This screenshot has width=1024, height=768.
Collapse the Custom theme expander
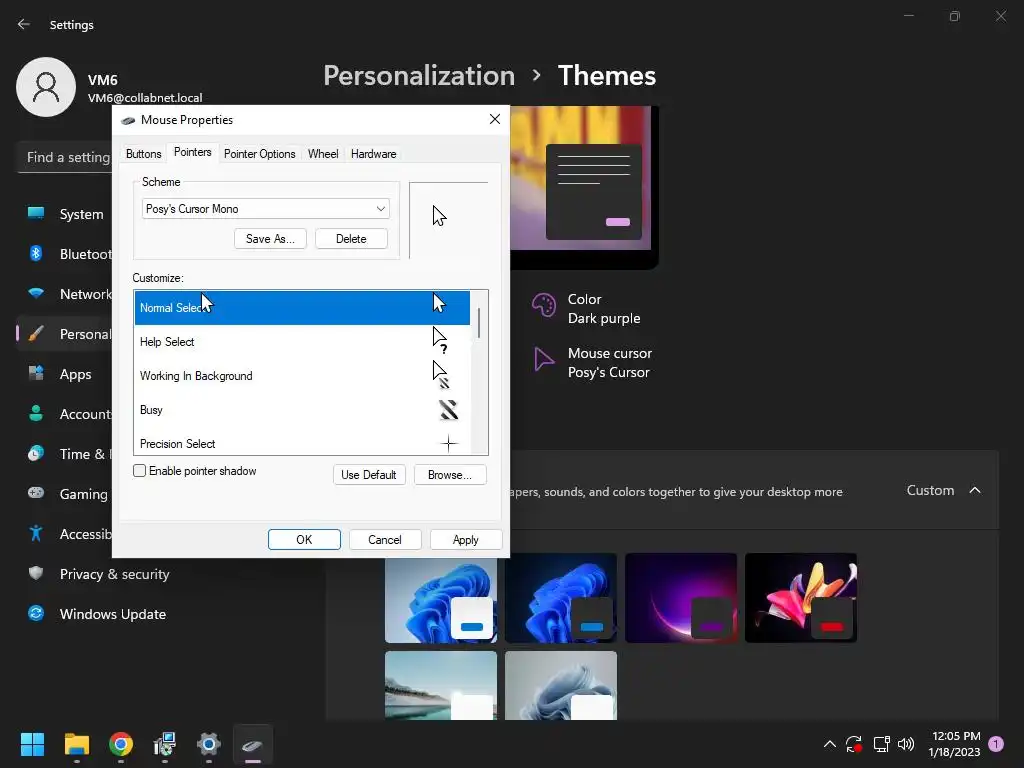974,490
